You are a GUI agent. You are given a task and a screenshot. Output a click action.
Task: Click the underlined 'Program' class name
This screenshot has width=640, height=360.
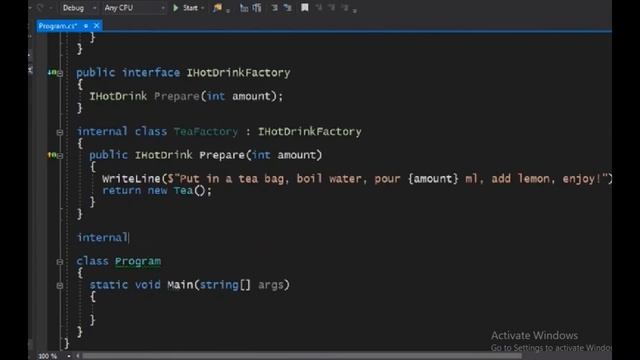(x=138, y=261)
